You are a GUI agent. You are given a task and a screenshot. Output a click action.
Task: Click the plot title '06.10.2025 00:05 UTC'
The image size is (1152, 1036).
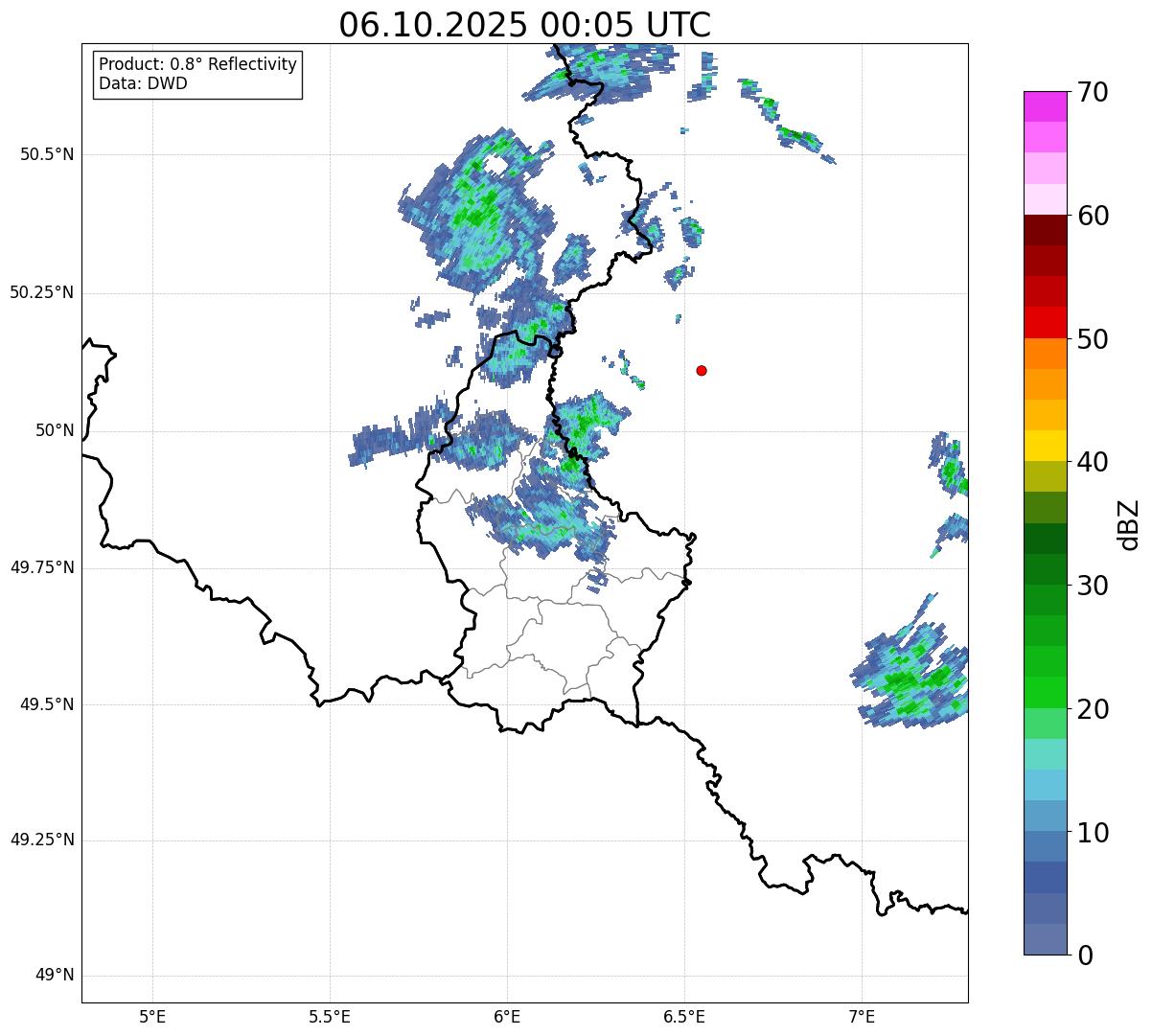pos(525,25)
